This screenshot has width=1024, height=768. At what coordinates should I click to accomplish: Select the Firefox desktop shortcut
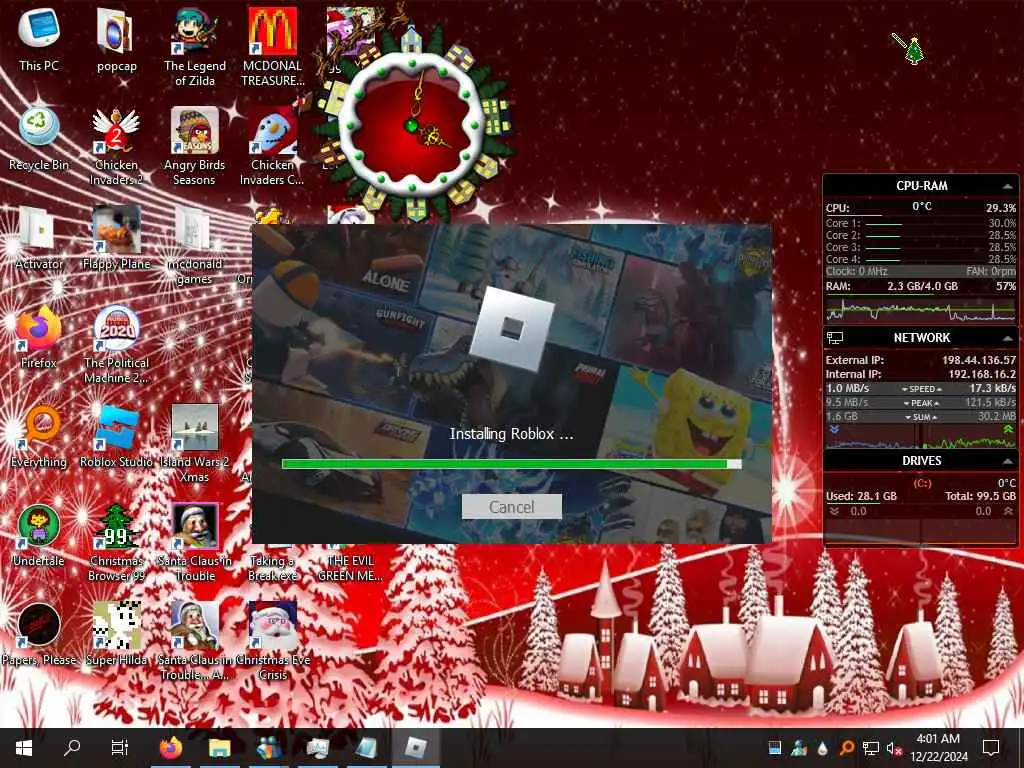(39, 337)
